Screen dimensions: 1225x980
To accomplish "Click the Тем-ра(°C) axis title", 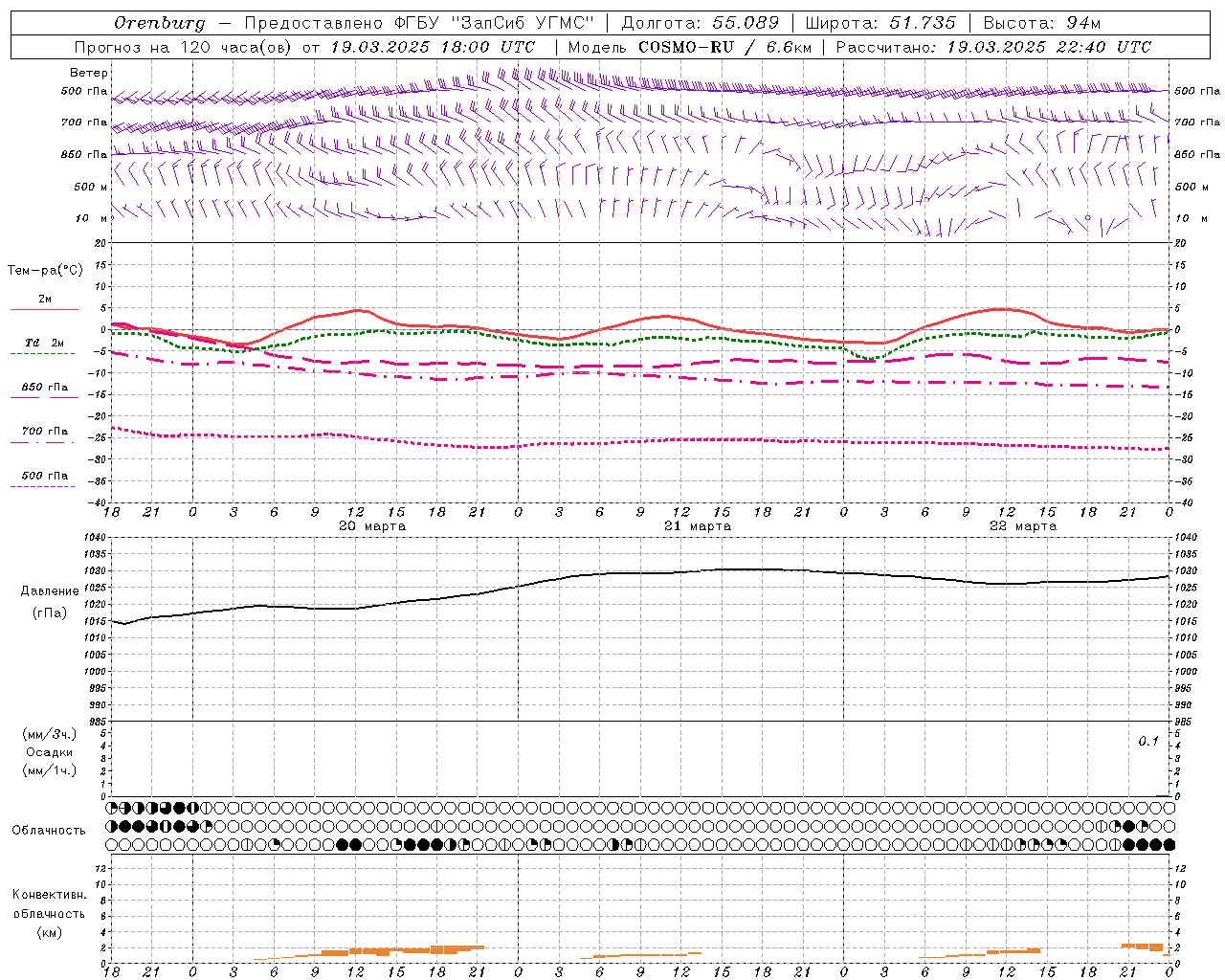I will click(x=45, y=271).
